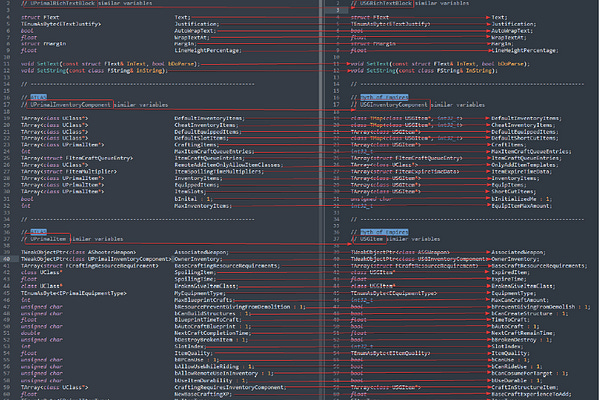The height and width of the screenshot is (400, 600).
Task: Select the highlighted Myth of Empires label above USGInventoryComponent
Action: [384, 97]
